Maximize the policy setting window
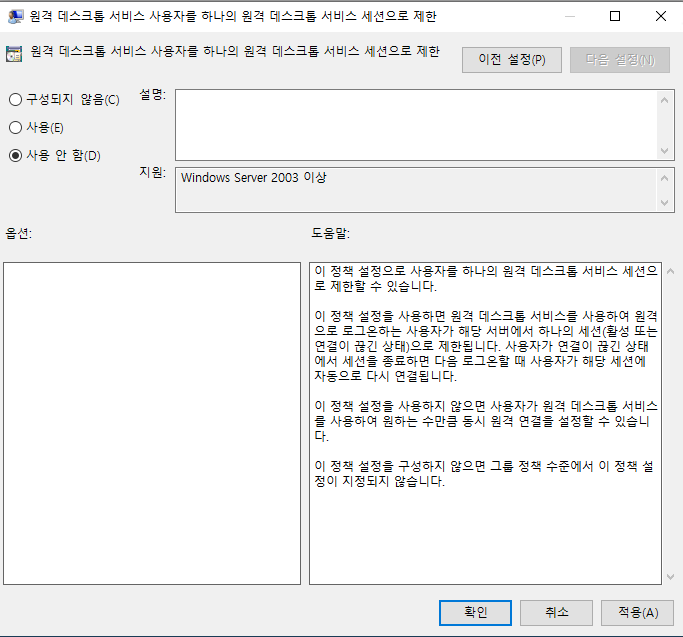The width and height of the screenshot is (683, 637). point(614,17)
